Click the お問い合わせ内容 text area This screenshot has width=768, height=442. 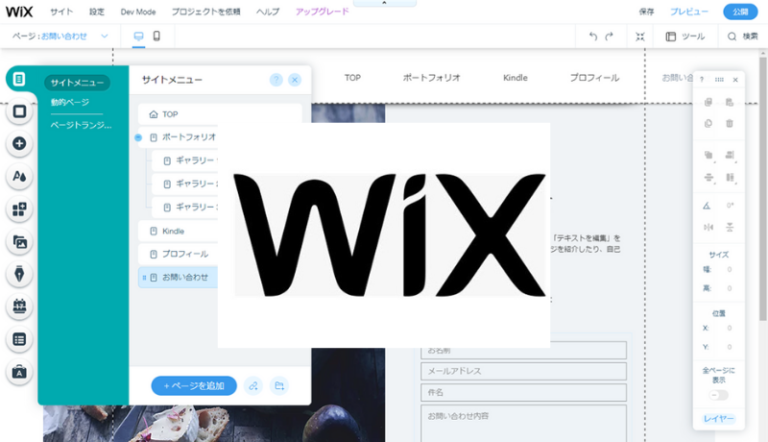click(x=524, y=423)
